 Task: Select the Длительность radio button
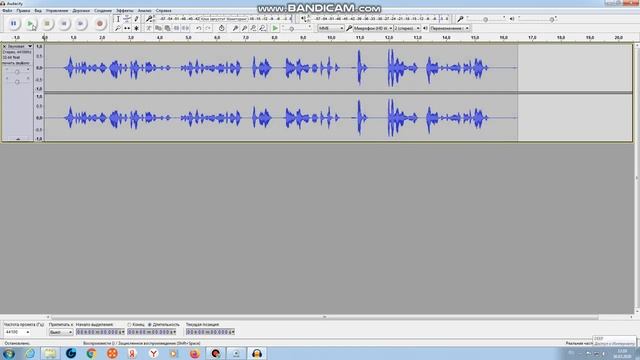(x=149, y=324)
